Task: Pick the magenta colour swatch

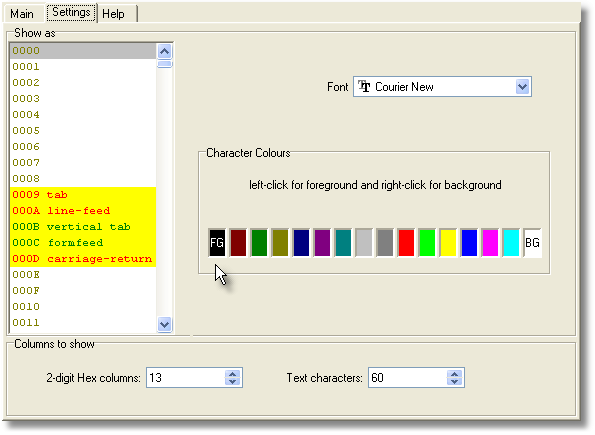Action: click(x=490, y=243)
